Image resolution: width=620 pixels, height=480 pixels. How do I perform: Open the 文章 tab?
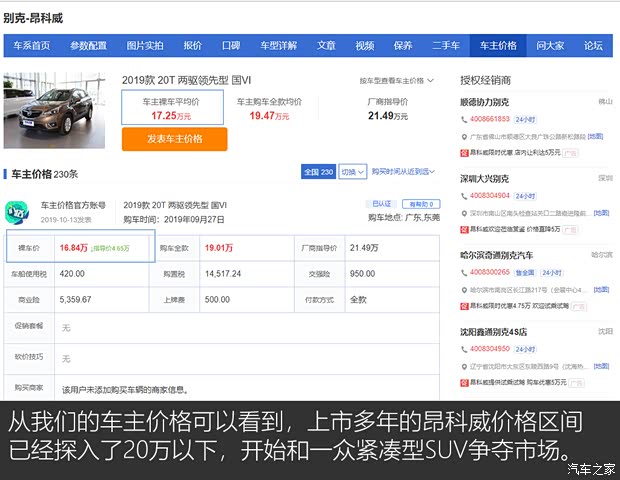[326, 46]
